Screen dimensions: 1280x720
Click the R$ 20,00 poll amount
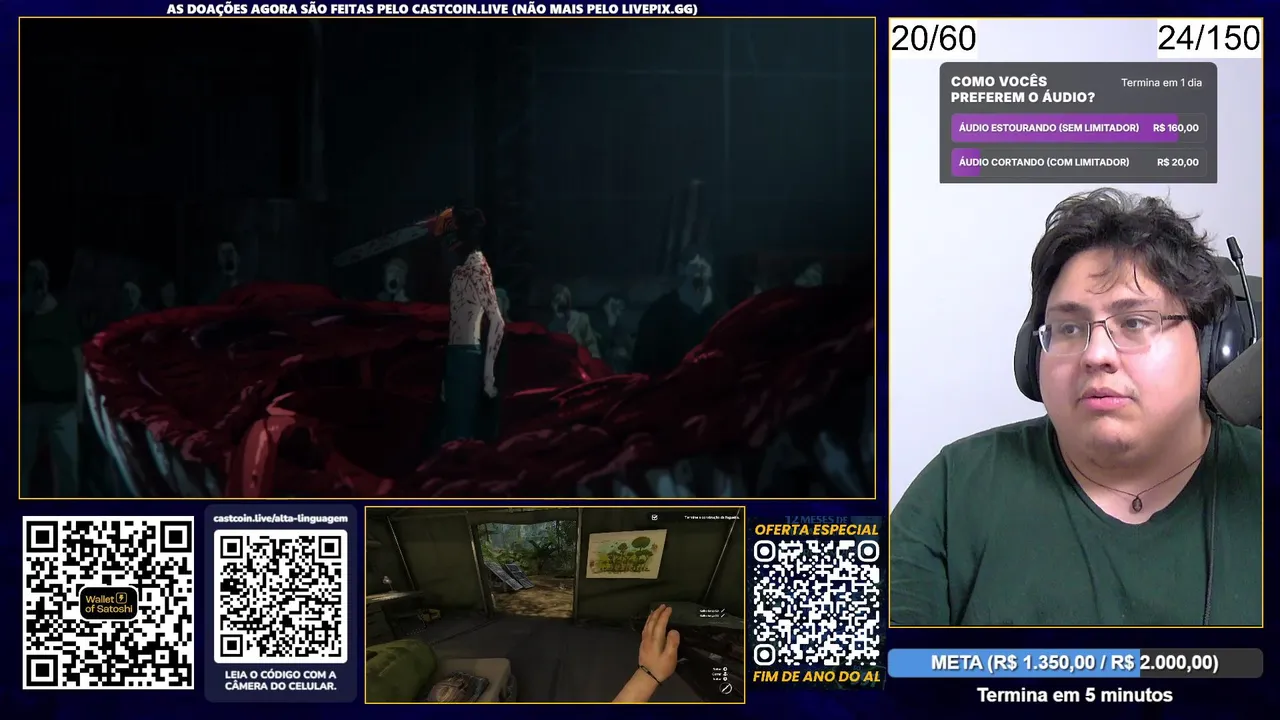(1177, 162)
